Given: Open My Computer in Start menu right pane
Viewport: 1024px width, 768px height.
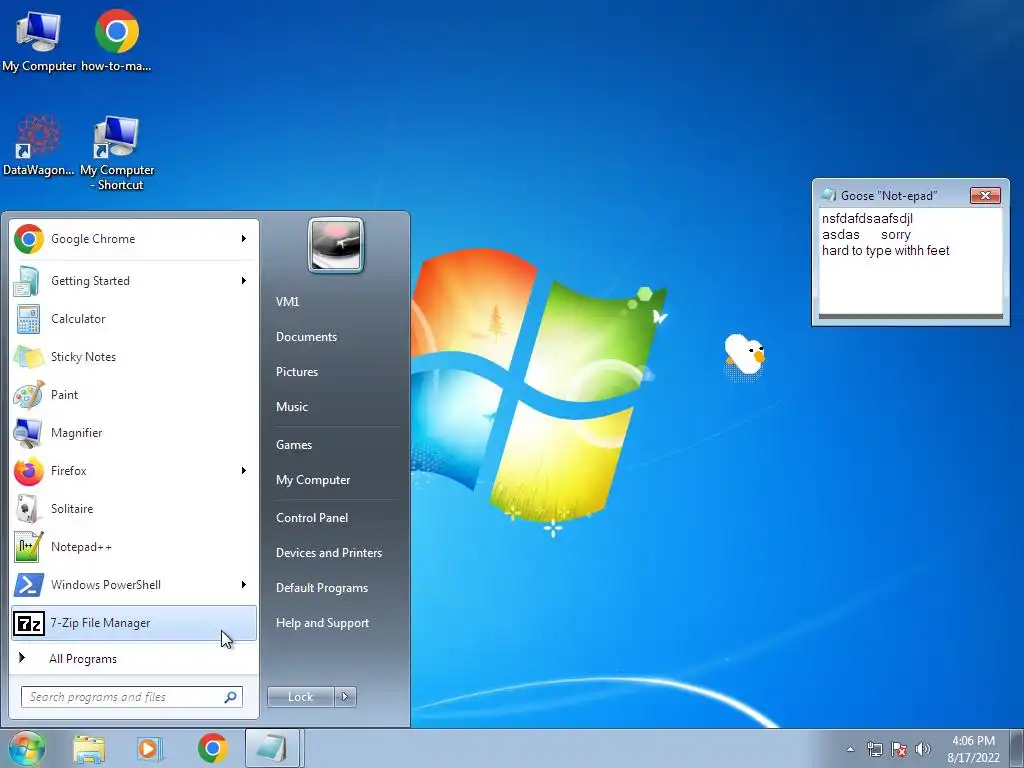Looking at the screenshot, I should (x=313, y=480).
